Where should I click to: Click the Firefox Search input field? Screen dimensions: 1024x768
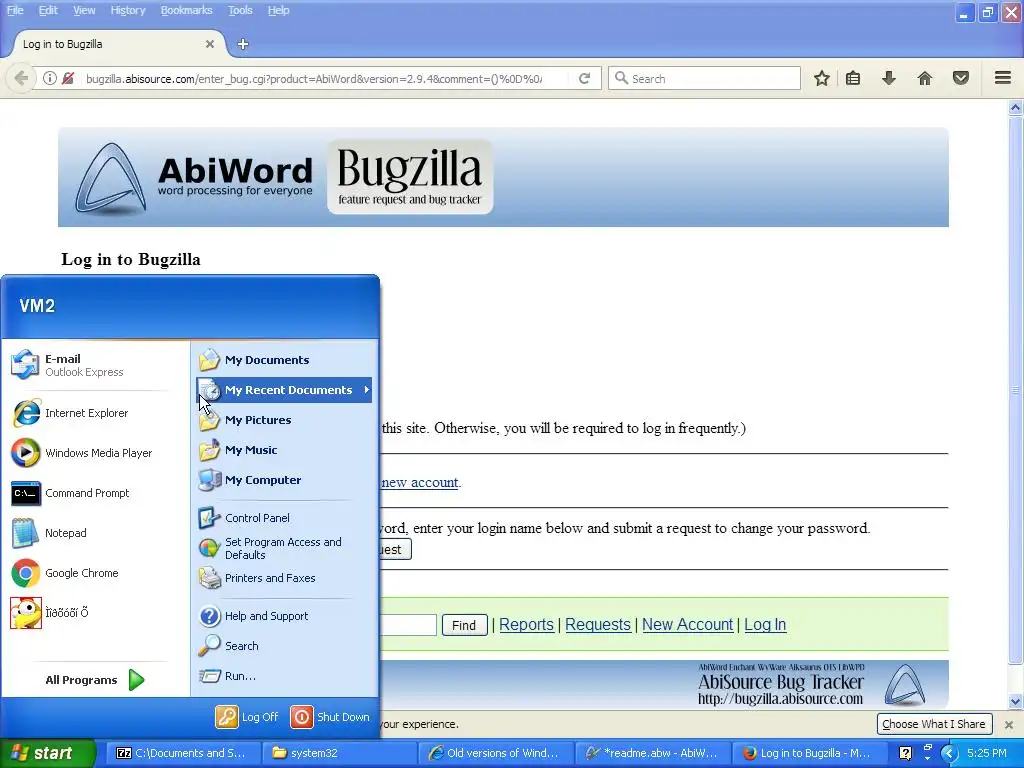pos(705,78)
